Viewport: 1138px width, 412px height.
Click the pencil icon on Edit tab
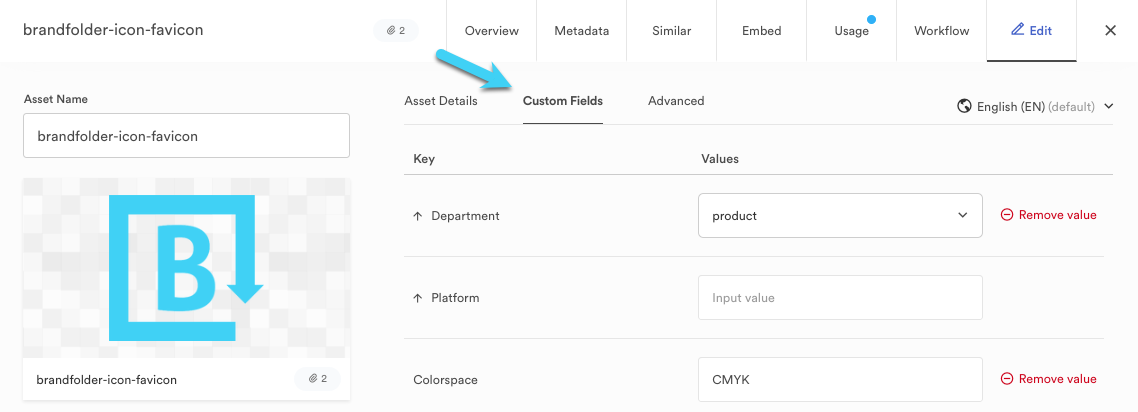(1017, 30)
